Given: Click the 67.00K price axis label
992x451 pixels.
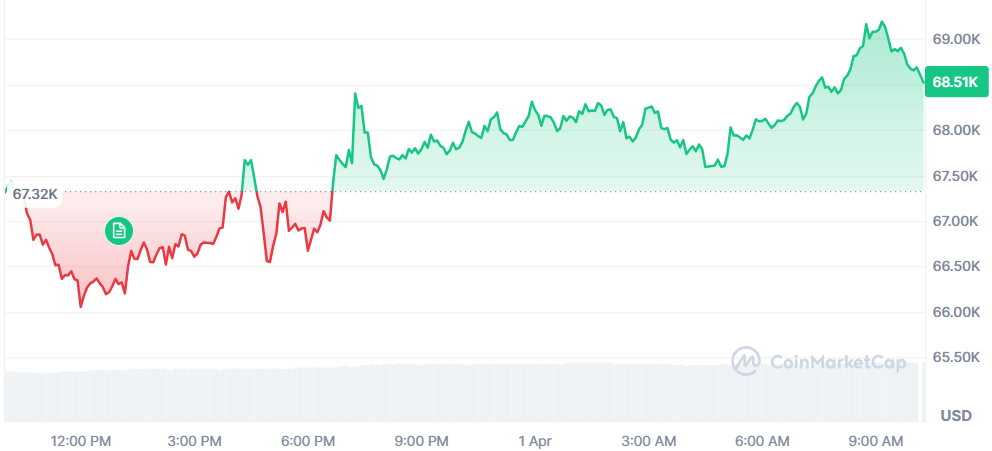Looking at the screenshot, I should [956, 221].
